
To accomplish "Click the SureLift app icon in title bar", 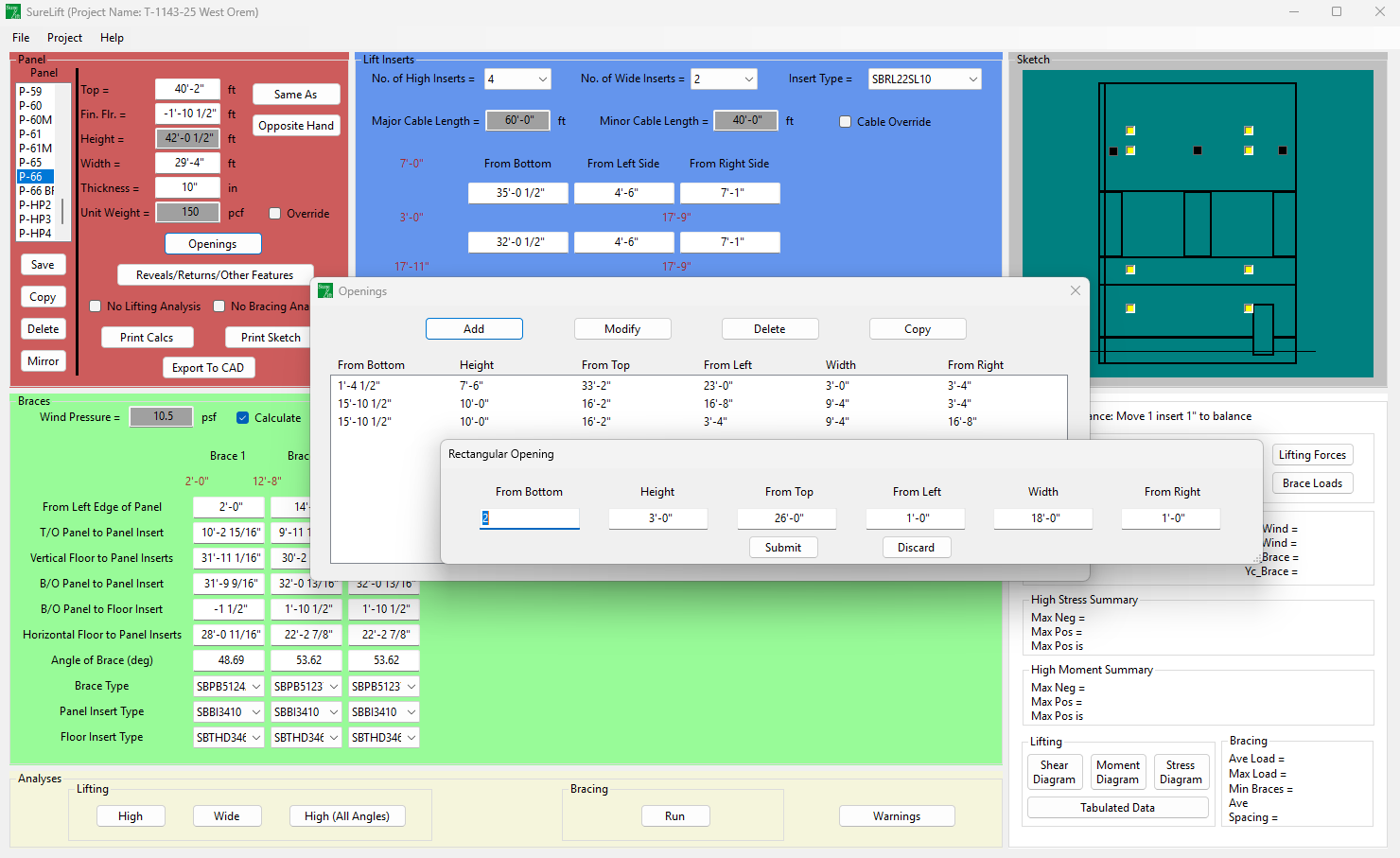I will 12,12.
